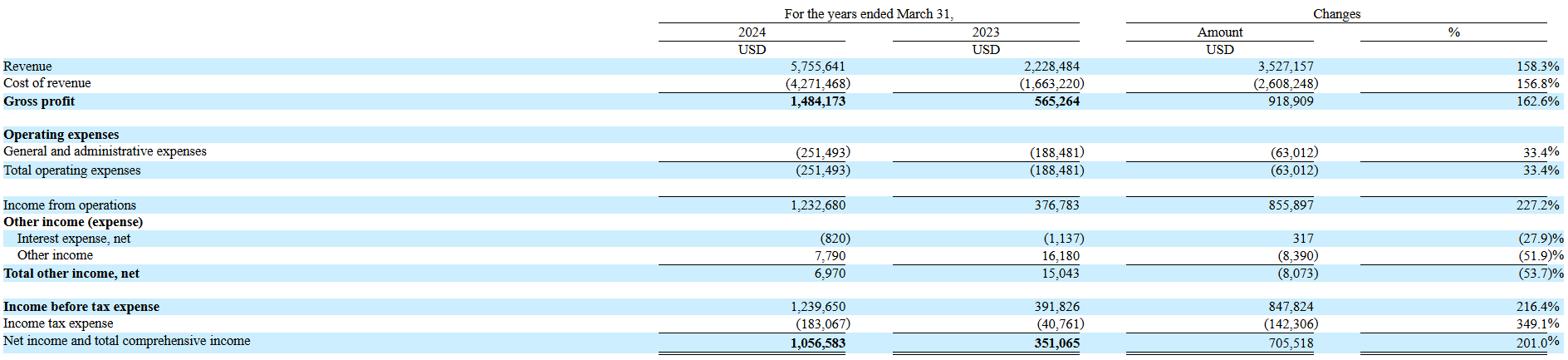Viewport: 1568px width, 360px height.
Task: Select 'General and administrative expenses' label
Action: 105,151
